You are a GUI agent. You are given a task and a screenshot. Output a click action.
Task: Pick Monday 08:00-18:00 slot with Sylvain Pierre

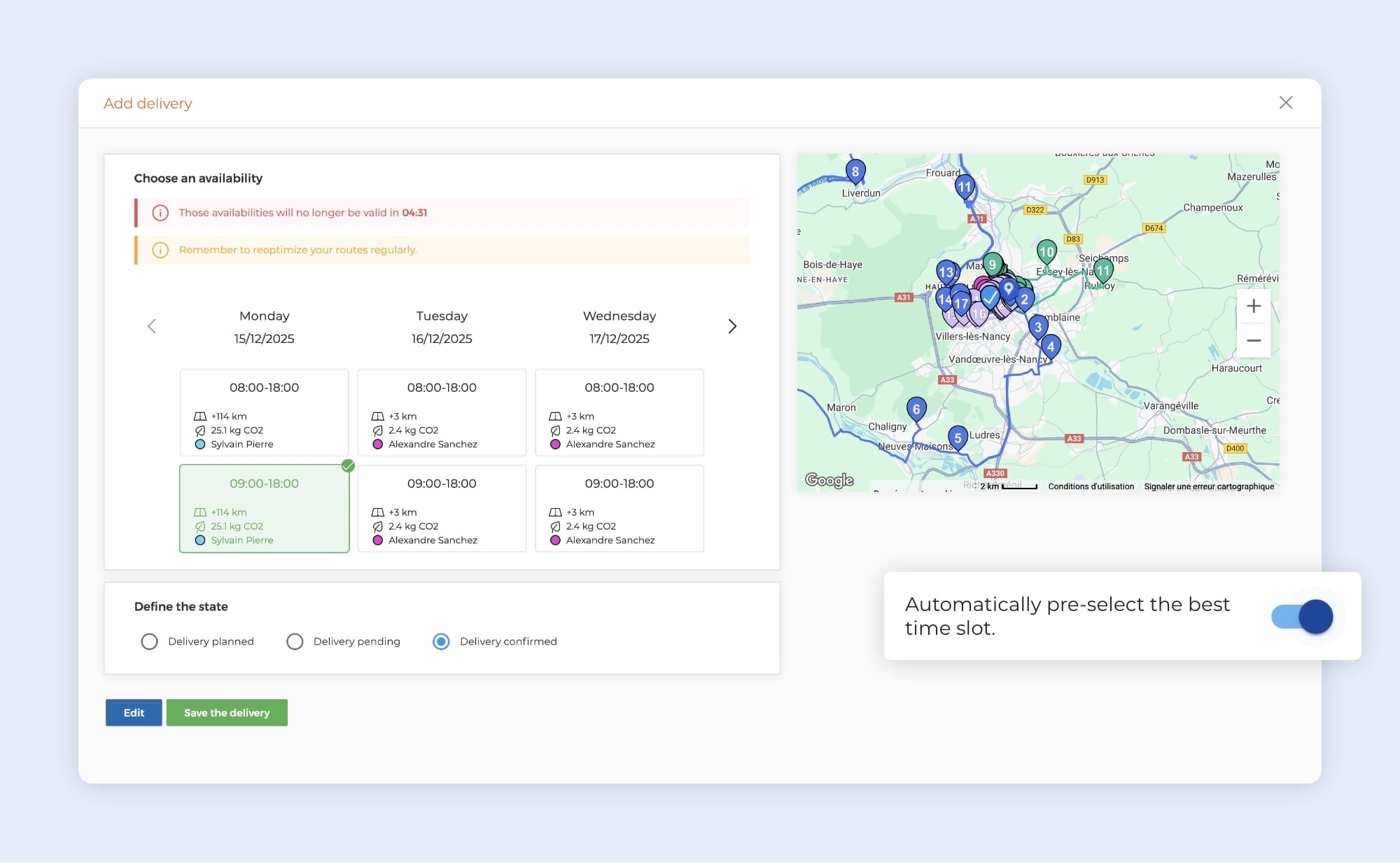pyautogui.click(x=264, y=412)
